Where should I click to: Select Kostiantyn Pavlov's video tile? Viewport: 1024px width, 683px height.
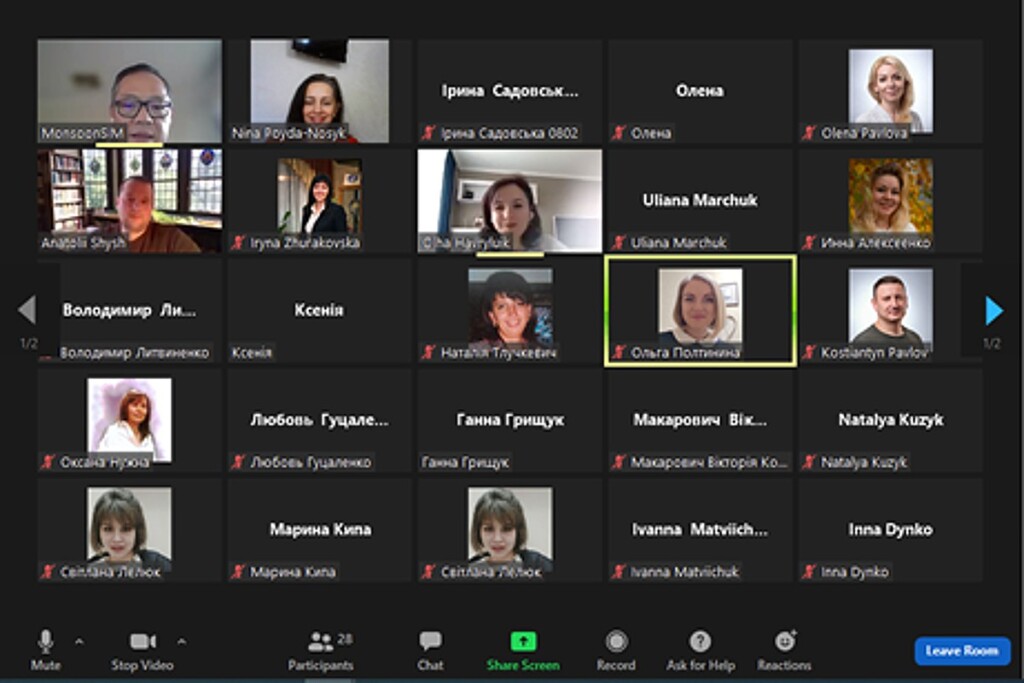[x=890, y=311]
